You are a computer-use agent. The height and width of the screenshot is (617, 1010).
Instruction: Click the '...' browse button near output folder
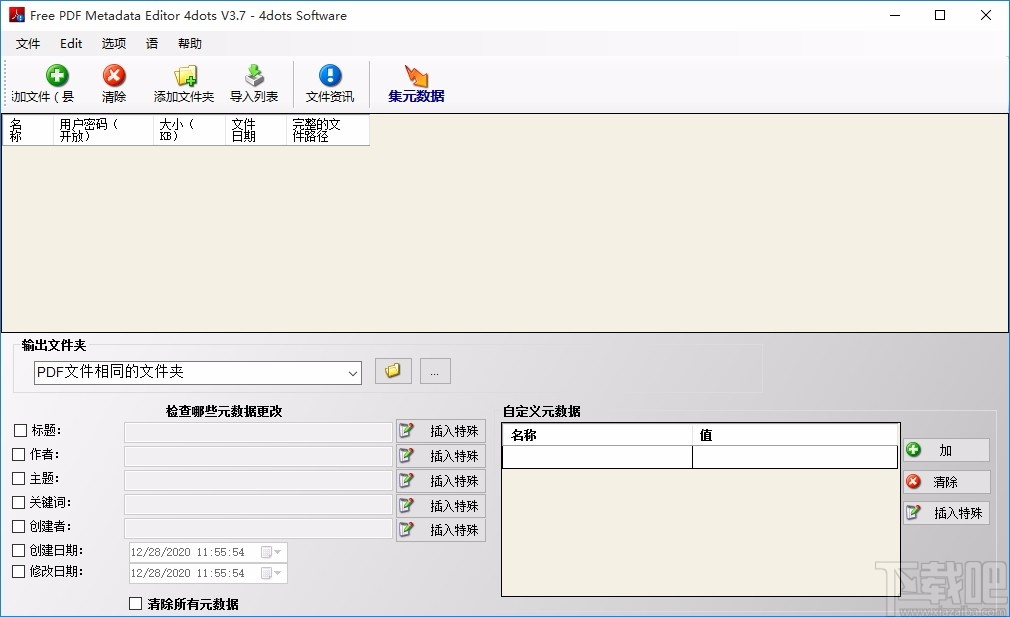pos(434,370)
